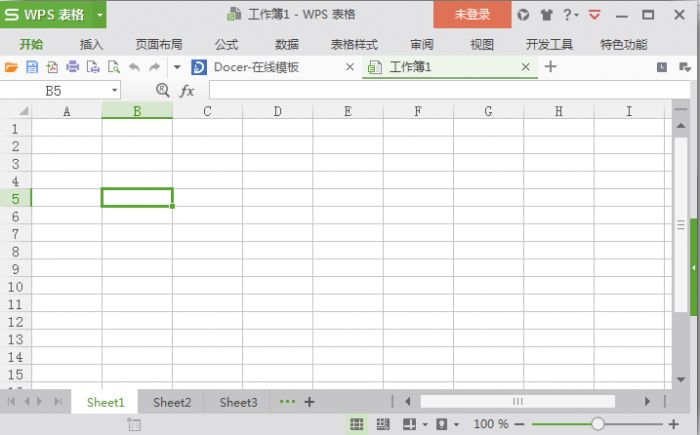Click the fx insert function icon
Screen dimensions: 700x435
[187, 91]
